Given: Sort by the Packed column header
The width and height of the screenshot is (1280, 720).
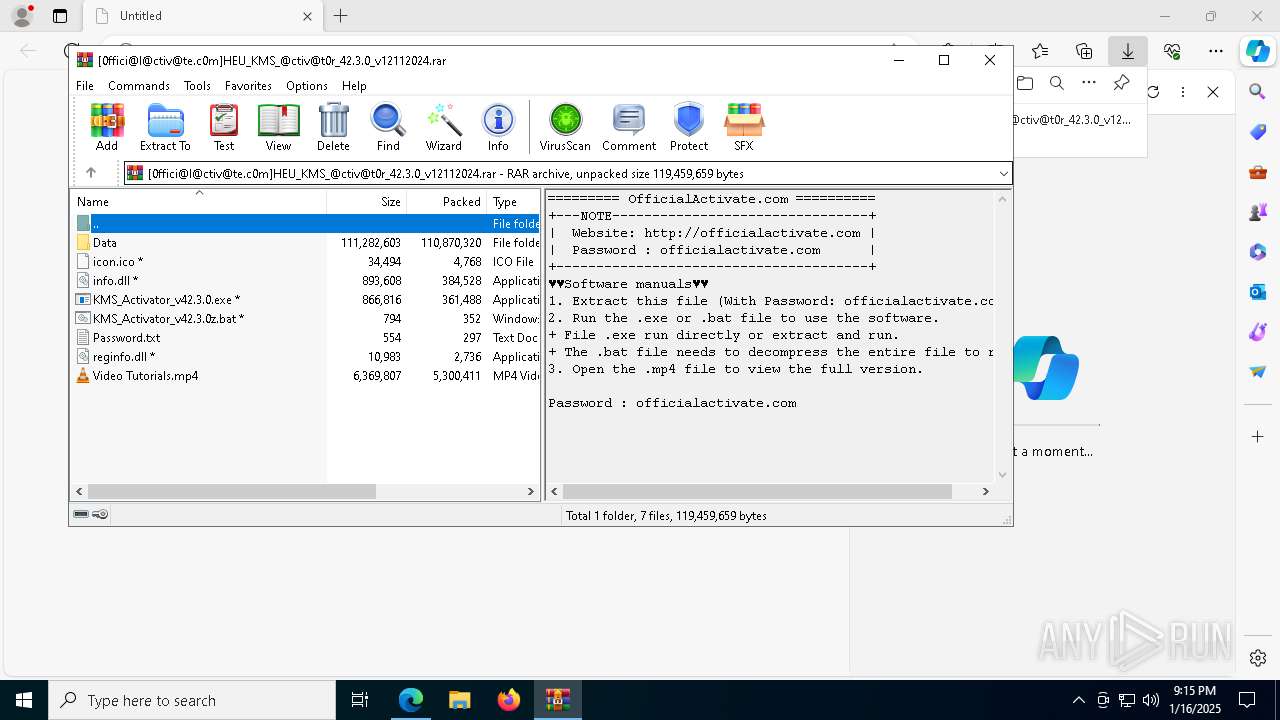Looking at the screenshot, I should click(x=446, y=201).
